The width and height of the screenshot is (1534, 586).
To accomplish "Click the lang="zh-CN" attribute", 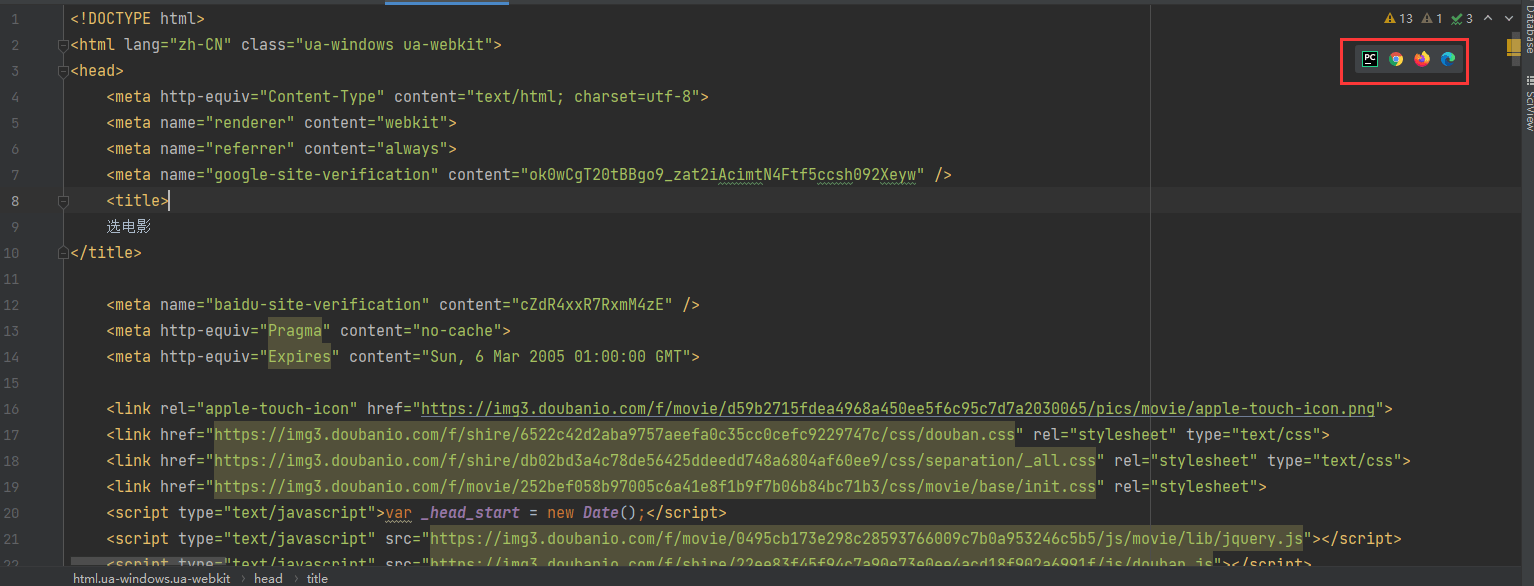I will [x=178, y=45].
